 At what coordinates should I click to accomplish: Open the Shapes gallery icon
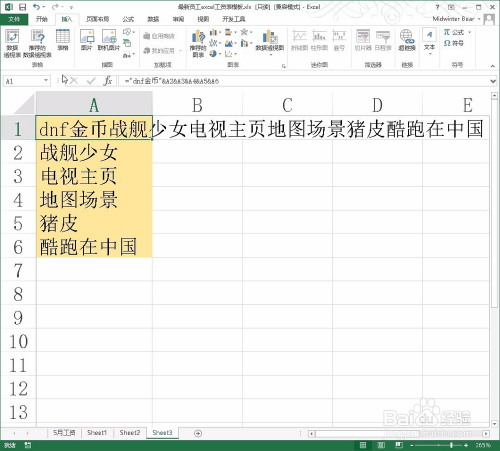point(128,32)
